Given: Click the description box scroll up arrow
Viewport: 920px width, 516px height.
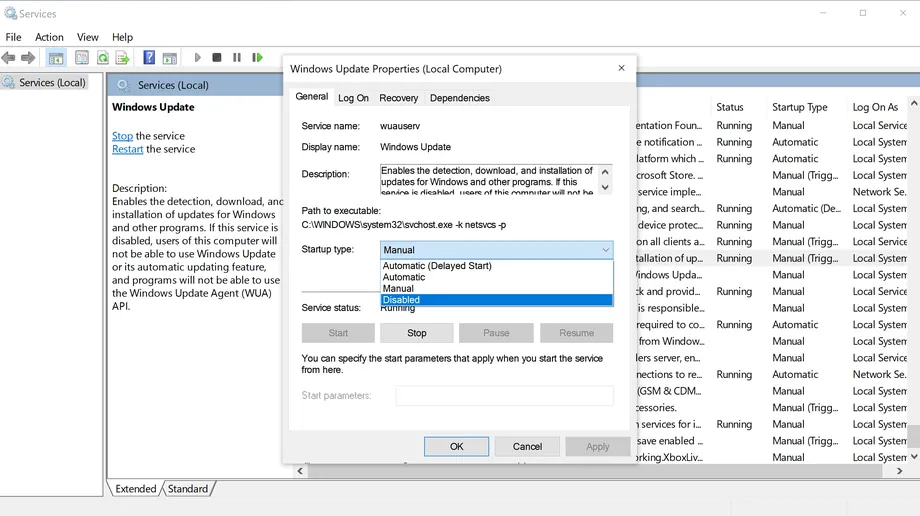Looking at the screenshot, I should 606,171.
